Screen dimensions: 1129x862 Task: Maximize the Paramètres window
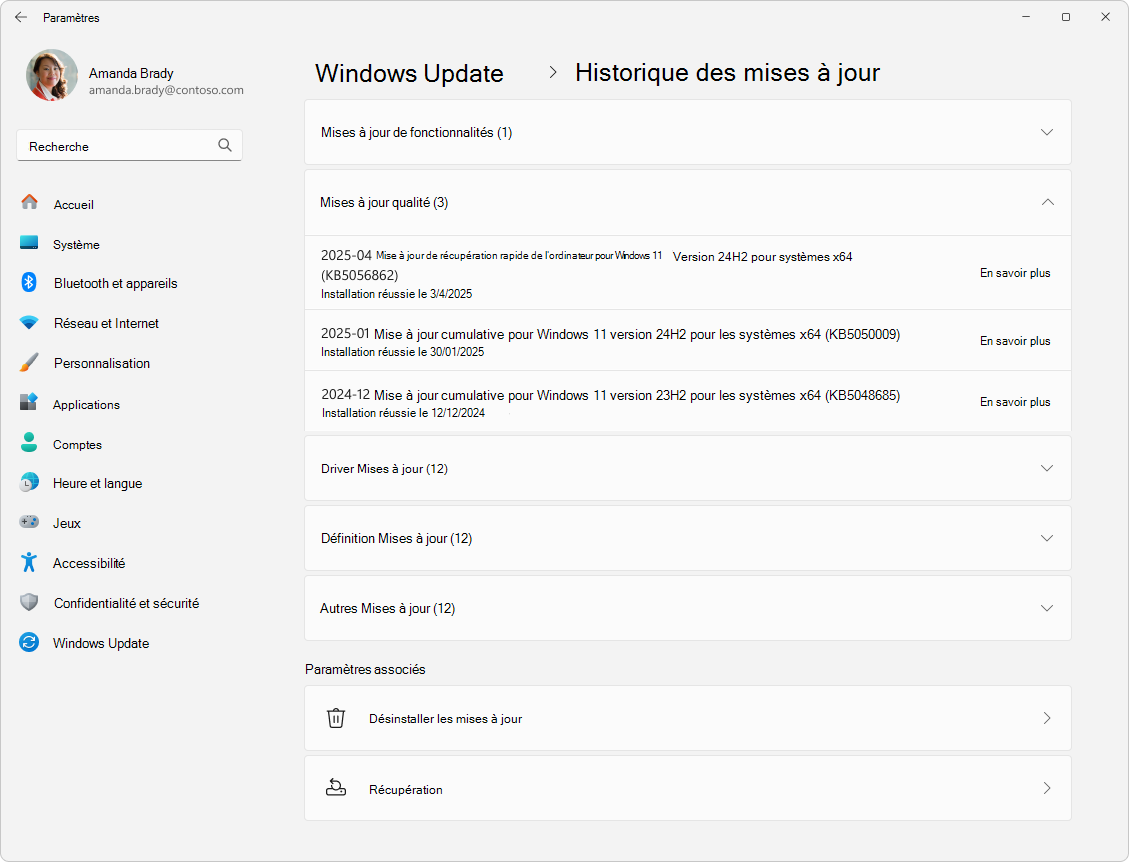1066,17
